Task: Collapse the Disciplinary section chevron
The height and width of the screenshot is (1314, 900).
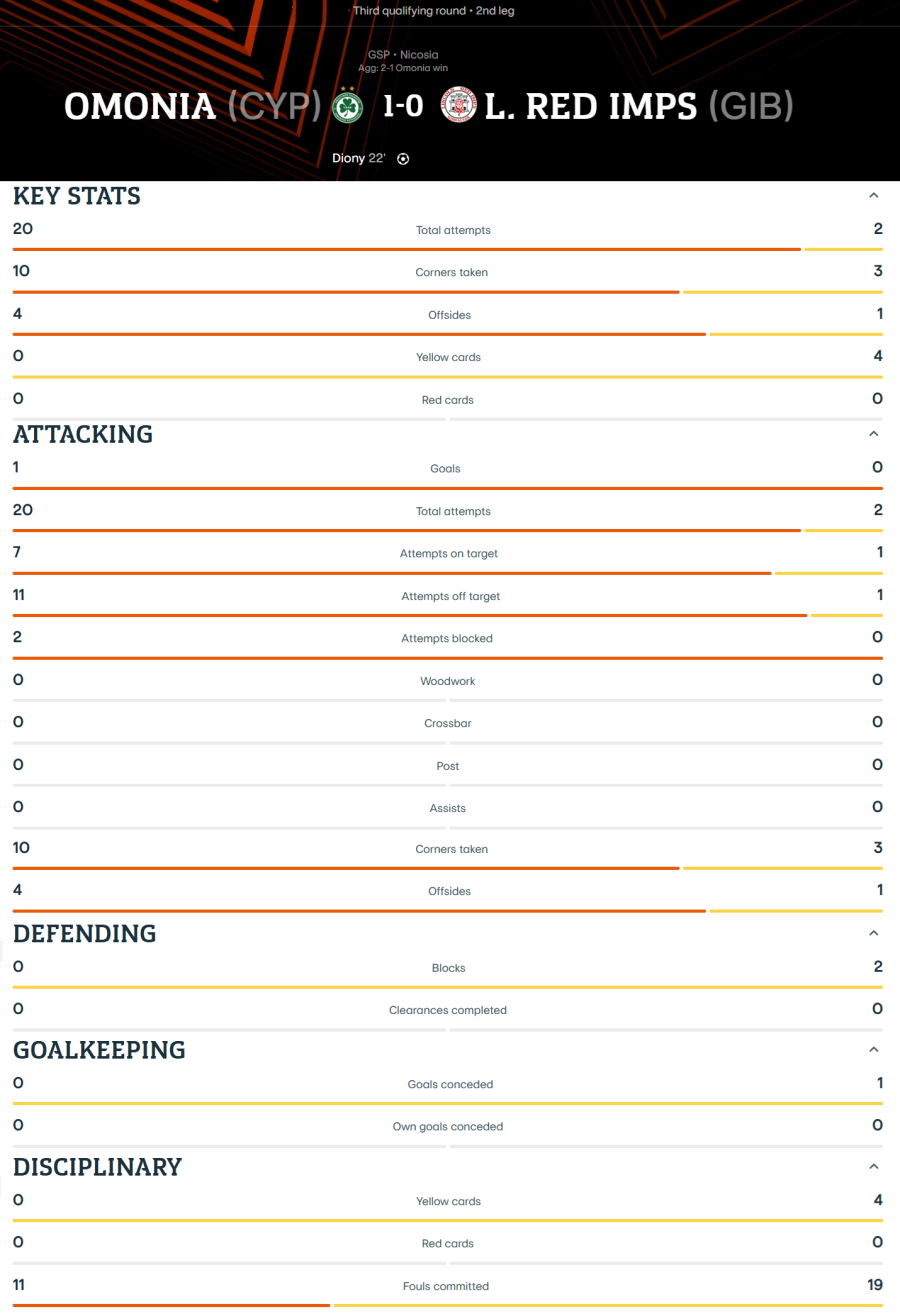Action: click(873, 1166)
